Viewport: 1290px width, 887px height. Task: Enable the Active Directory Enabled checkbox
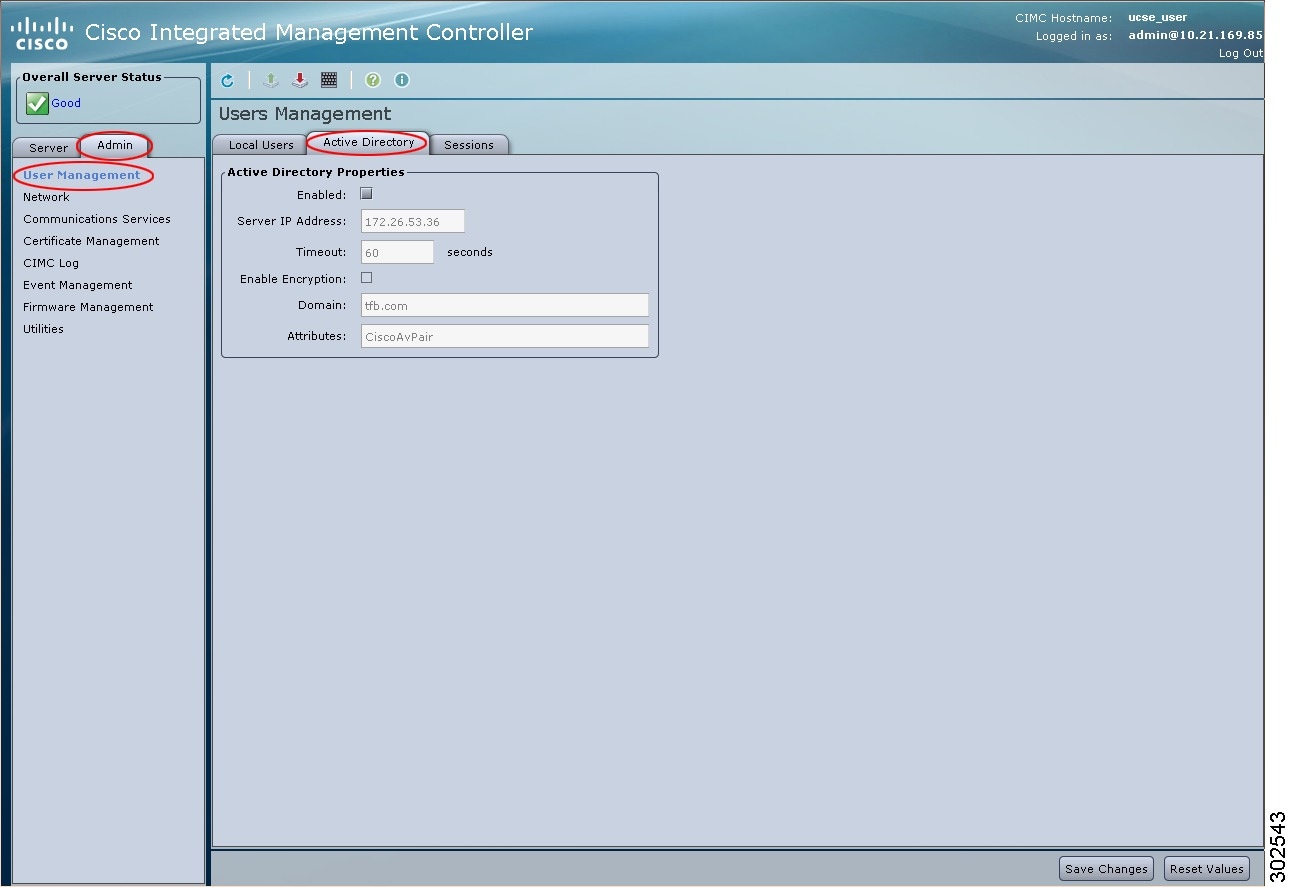[x=366, y=193]
